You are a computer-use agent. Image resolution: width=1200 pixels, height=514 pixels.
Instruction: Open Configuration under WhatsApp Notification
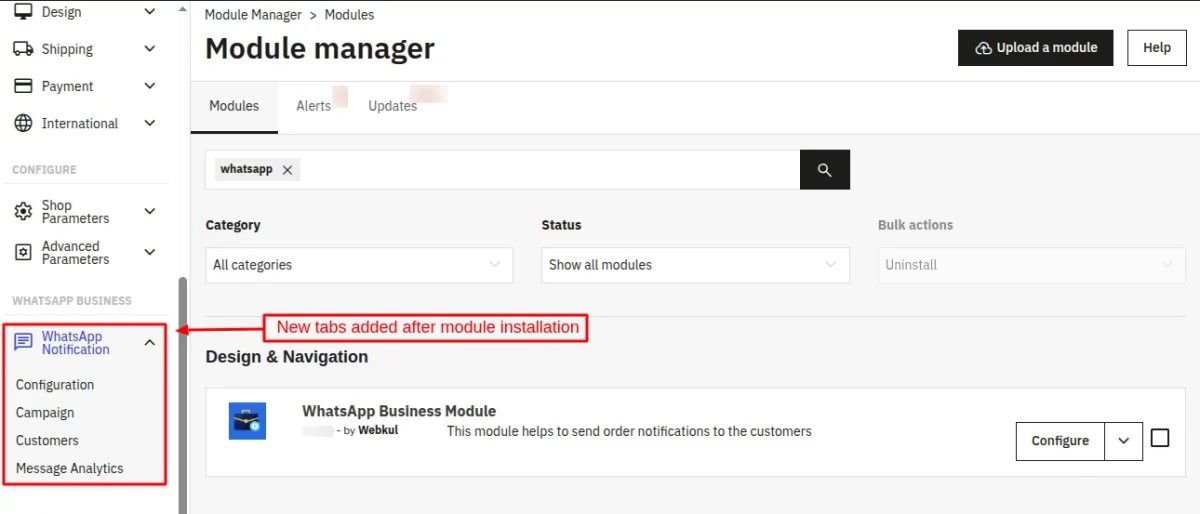coord(55,385)
